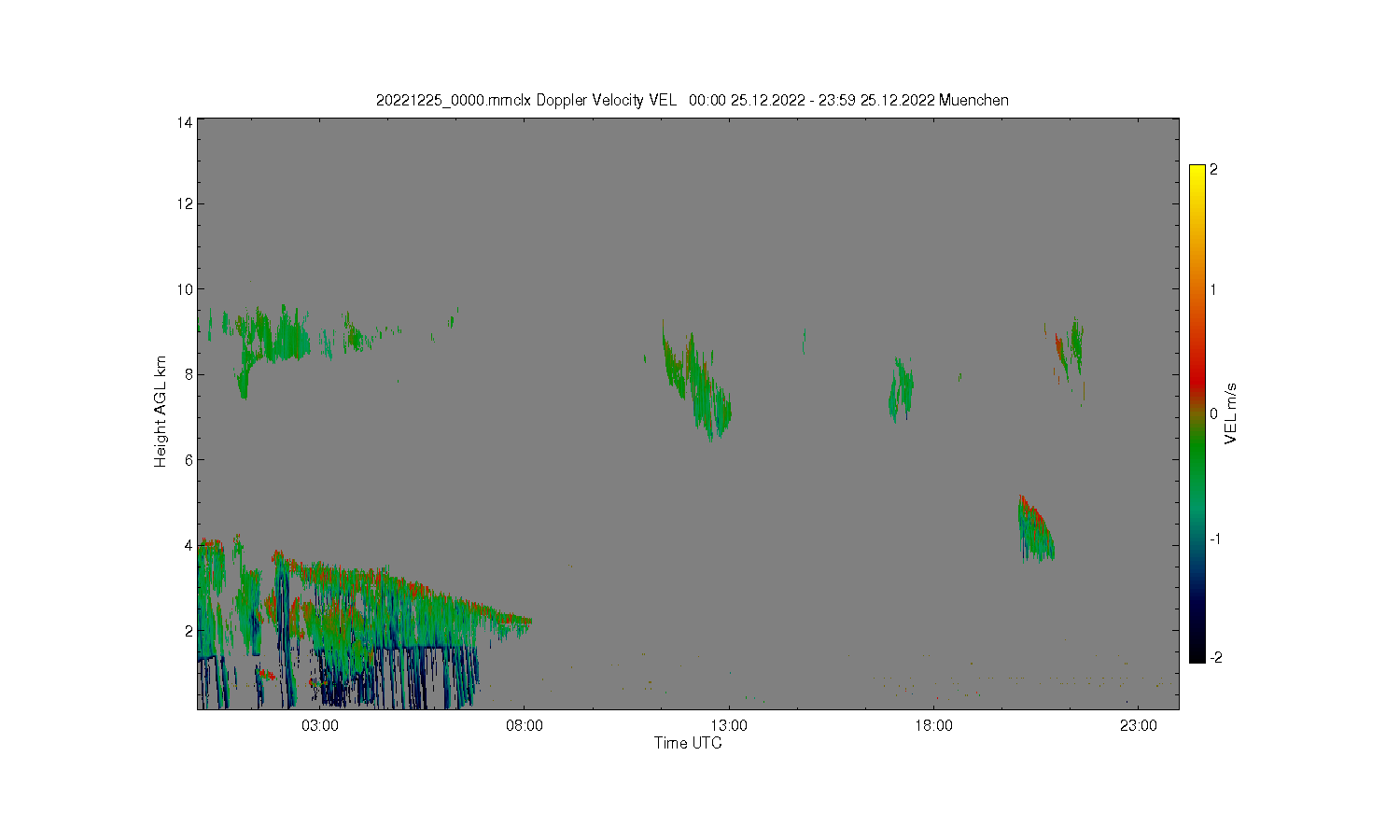Screen dimensions: 1400x840
Task: Click the colorbar value -2 at bottom
Action: pyautogui.click(x=1214, y=658)
